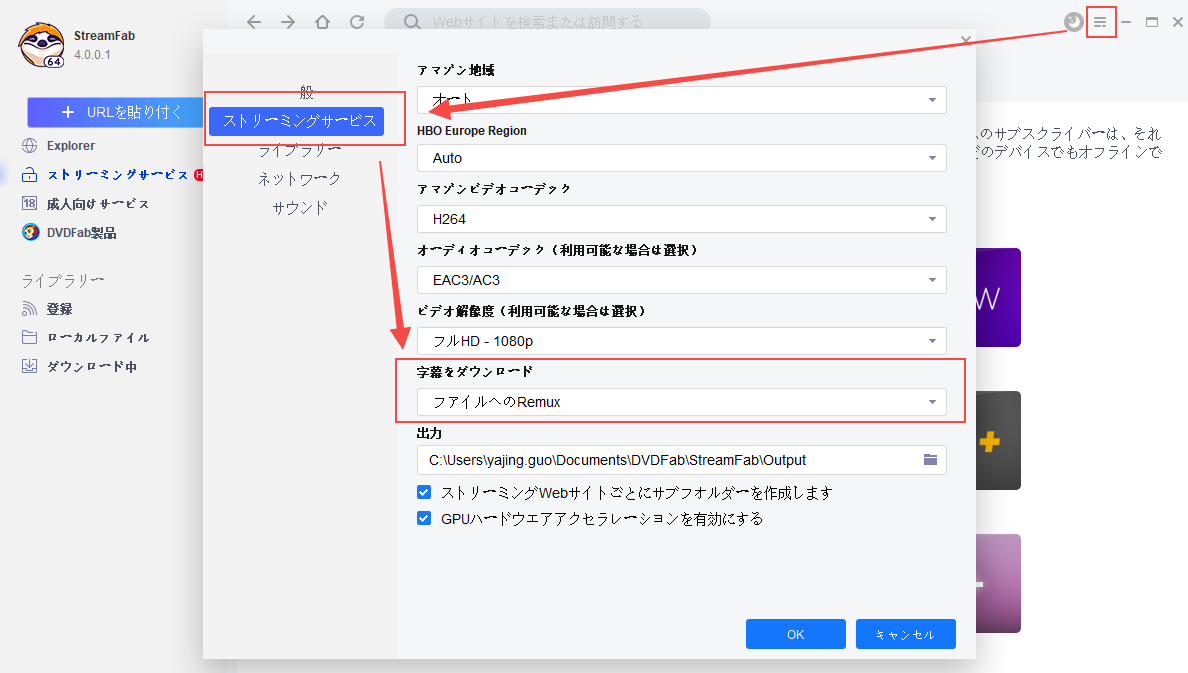The image size is (1188, 673).
Task: Select the 一般 settings tab
Action: (306, 92)
